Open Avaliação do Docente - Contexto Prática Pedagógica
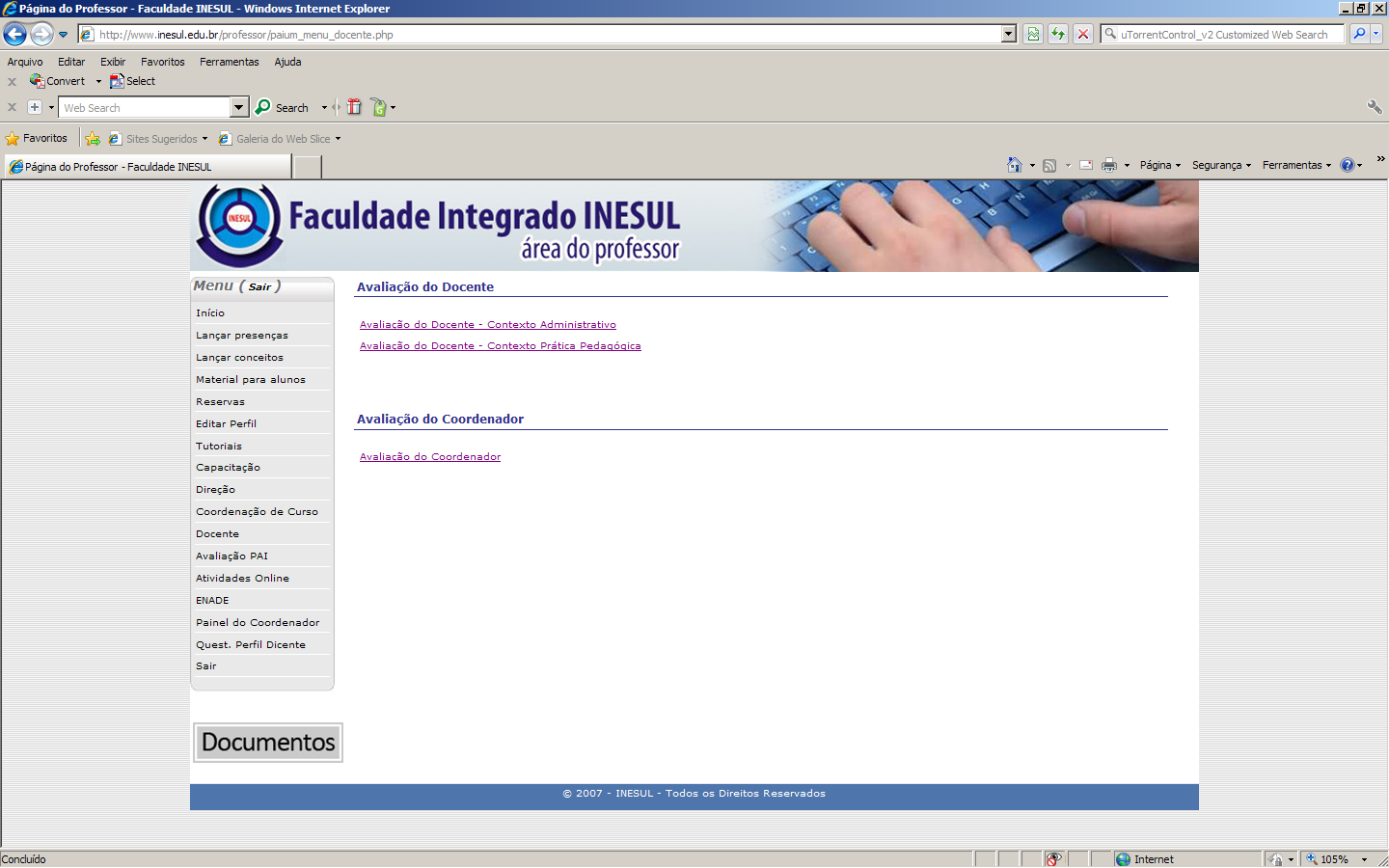1389x868 pixels. click(501, 346)
